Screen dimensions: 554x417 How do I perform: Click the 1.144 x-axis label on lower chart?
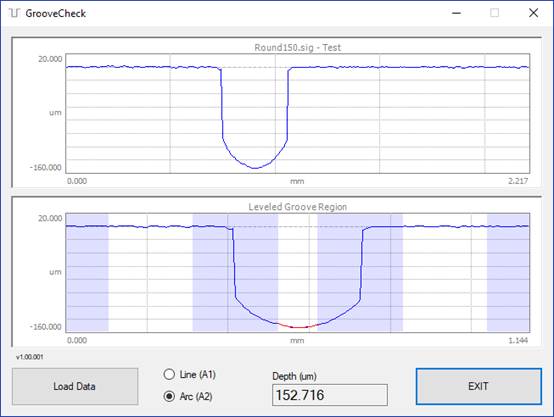[518, 340]
